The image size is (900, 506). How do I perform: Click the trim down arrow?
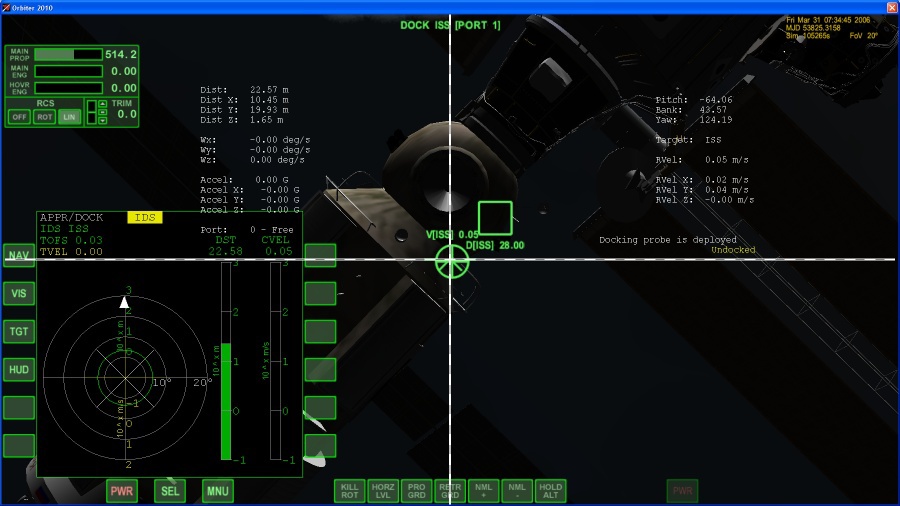[x=102, y=120]
